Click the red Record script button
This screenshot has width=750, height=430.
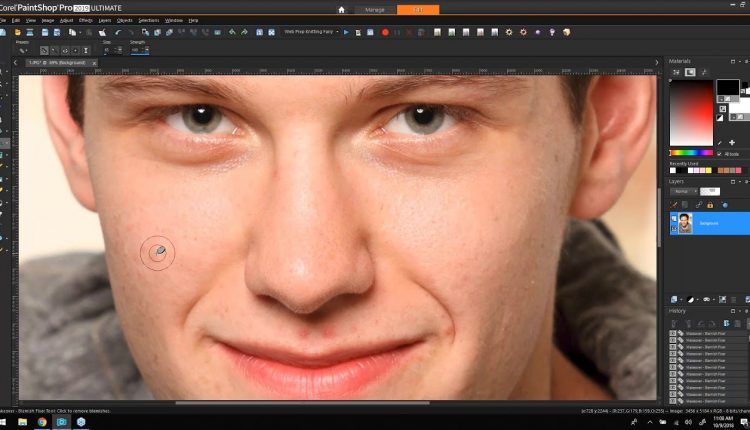click(x=385, y=33)
